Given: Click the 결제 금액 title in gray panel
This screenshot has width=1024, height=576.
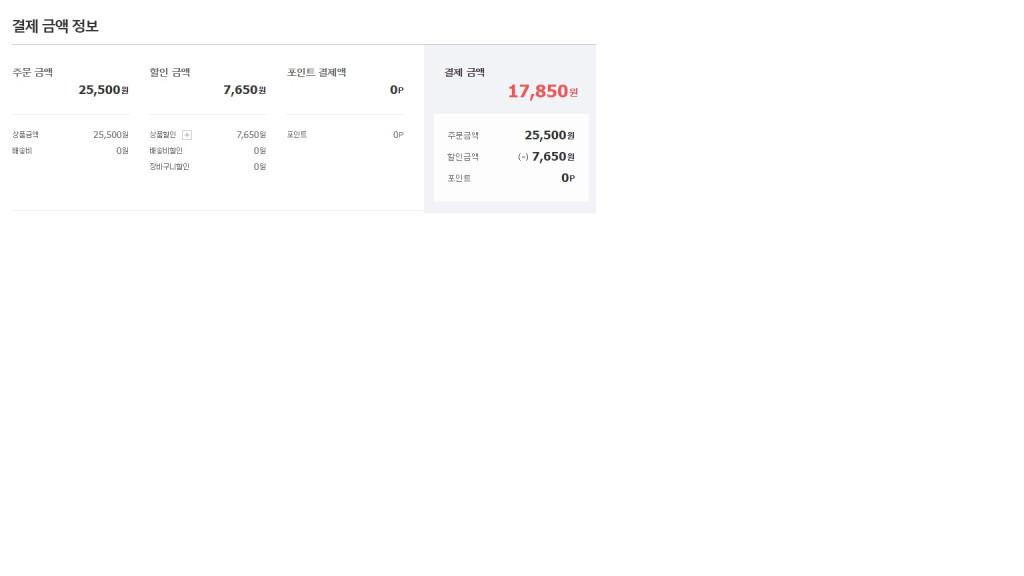Looking at the screenshot, I should click(x=465, y=72).
